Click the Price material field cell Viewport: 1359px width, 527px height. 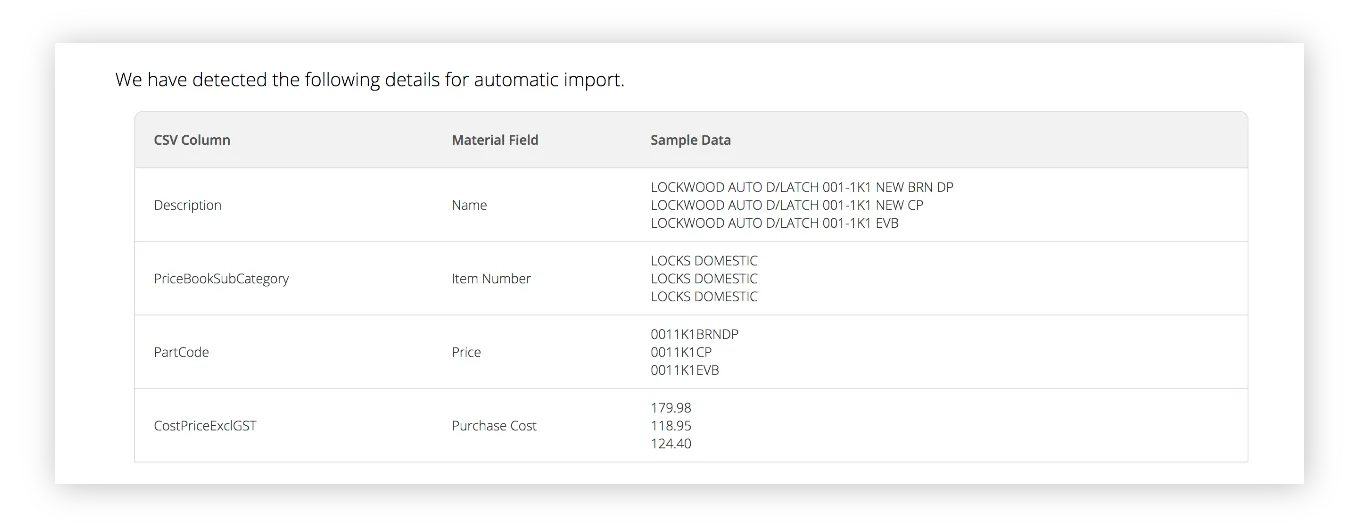[x=466, y=352]
